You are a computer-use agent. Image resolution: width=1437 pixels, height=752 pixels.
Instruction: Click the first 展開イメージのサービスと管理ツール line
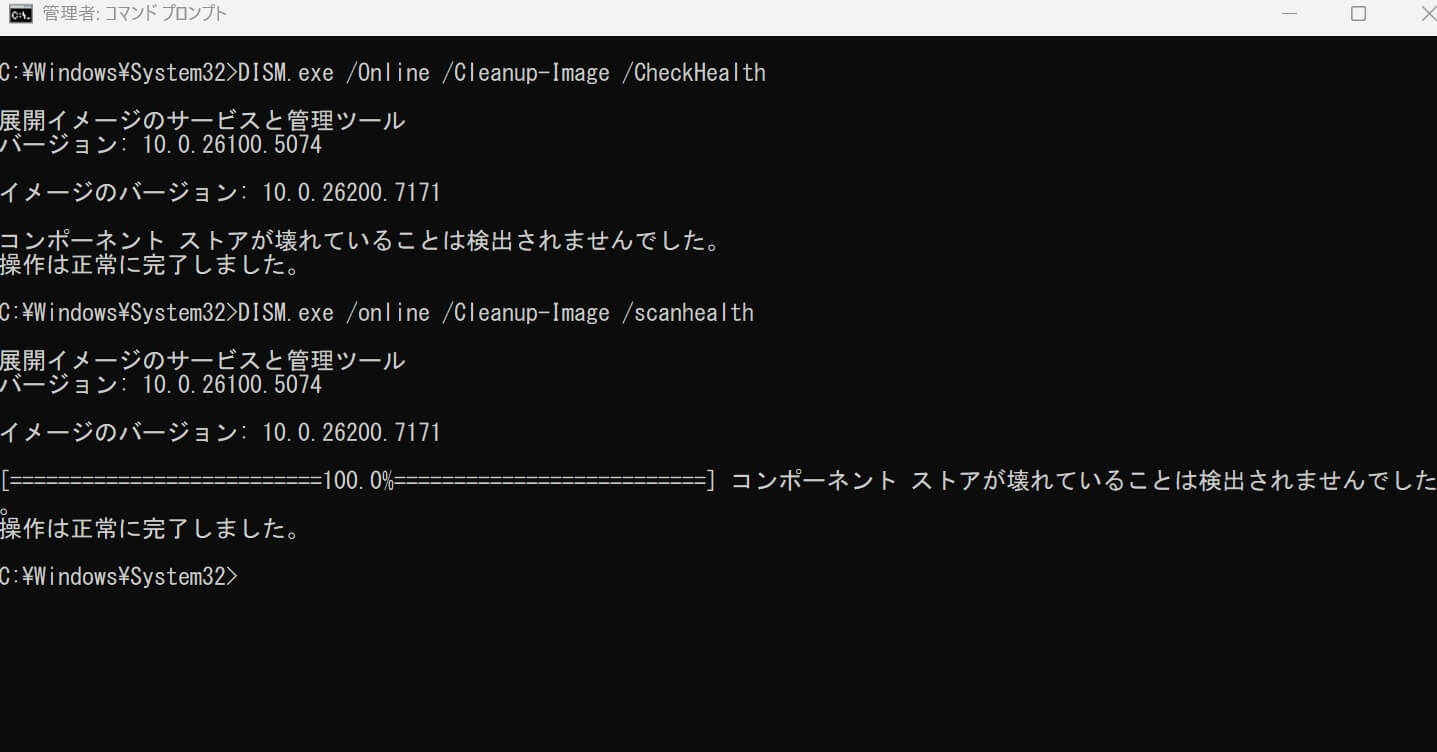(x=202, y=121)
